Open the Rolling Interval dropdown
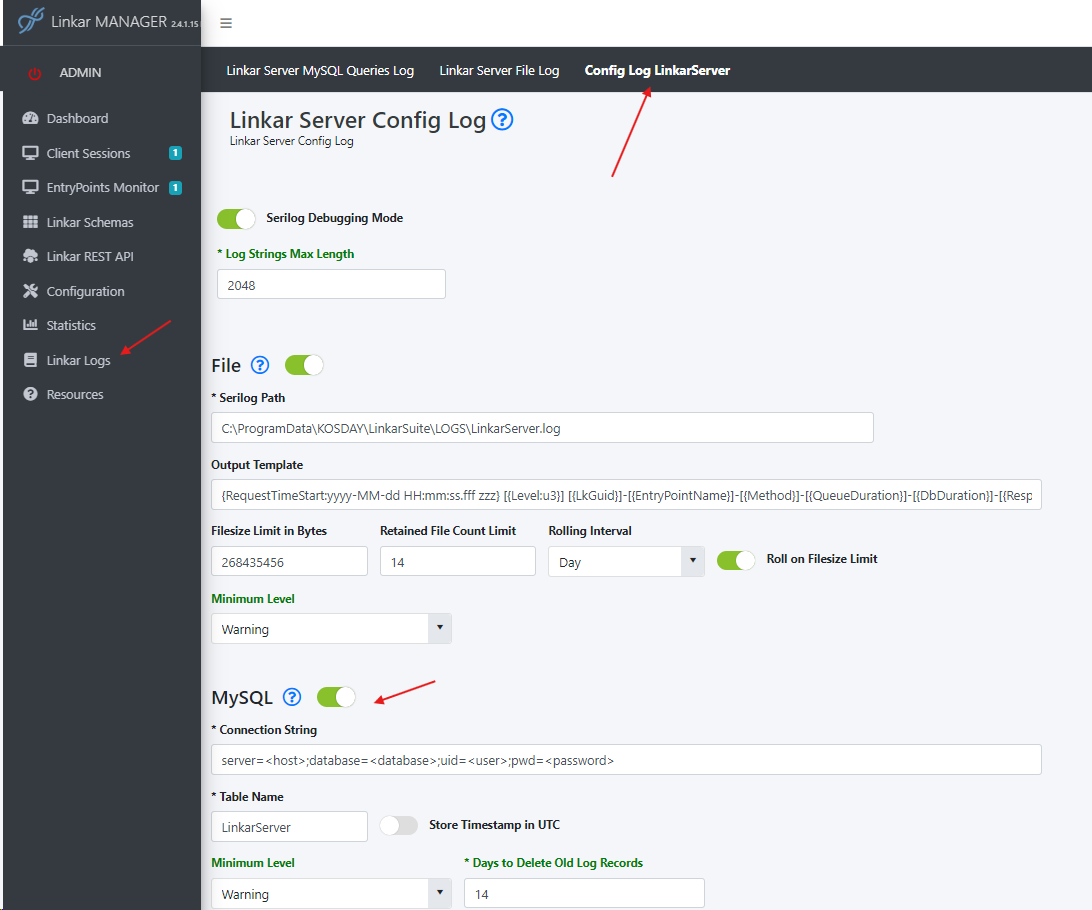Viewport: 1092px width, 910px height. point(626,562)
